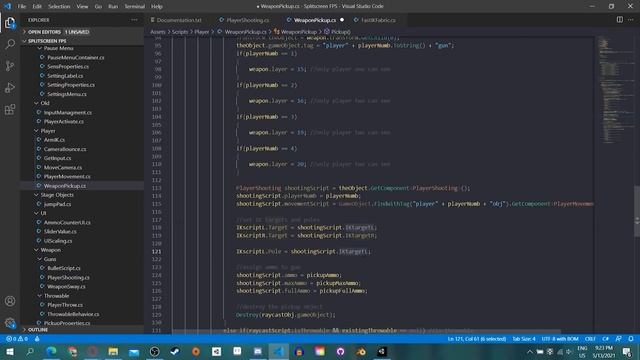Image resolution: width=640 pixels, height=360 pixels.
Task: Collapse the Player folder
Action: (48, 131)
